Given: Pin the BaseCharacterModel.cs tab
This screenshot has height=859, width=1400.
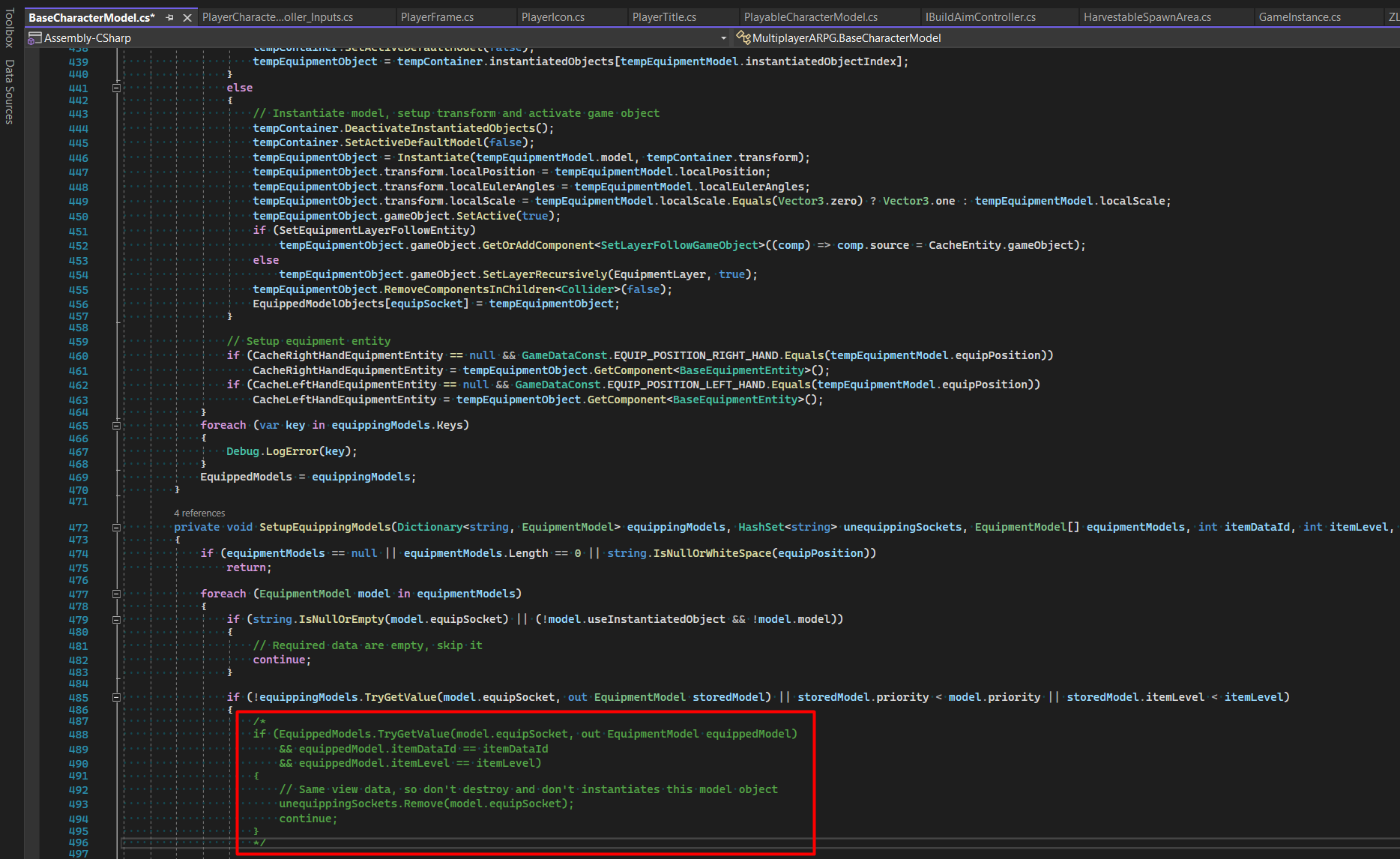Looking at the screenshot, I should click(x=171, y=16).
